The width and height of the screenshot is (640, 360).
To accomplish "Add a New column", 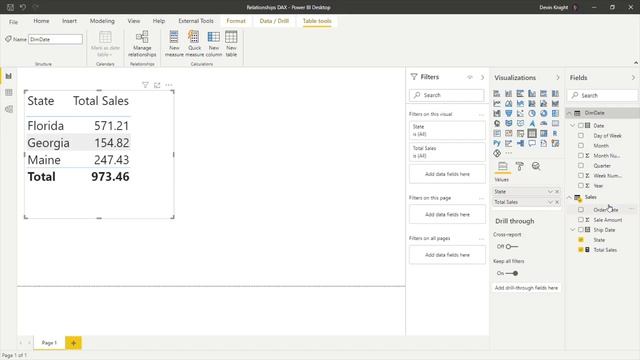I will (x=213, y=44).
